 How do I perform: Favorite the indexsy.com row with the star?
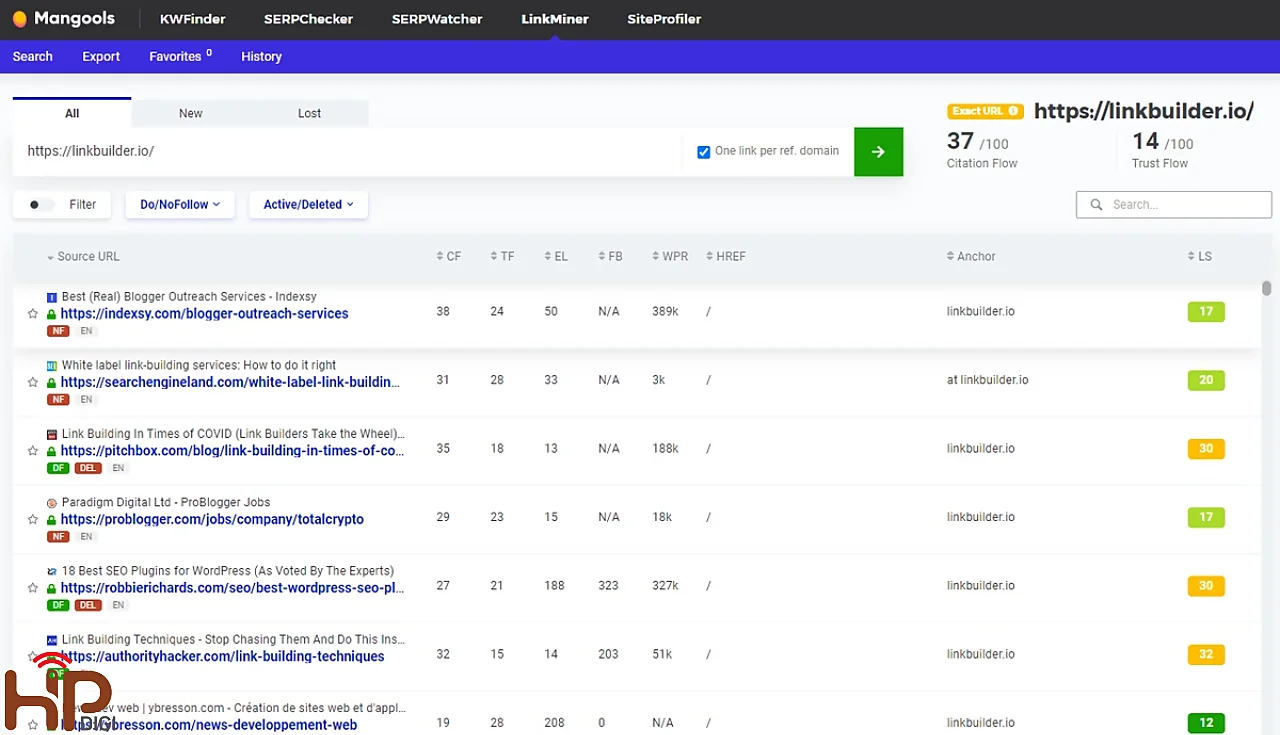(33, 314)
